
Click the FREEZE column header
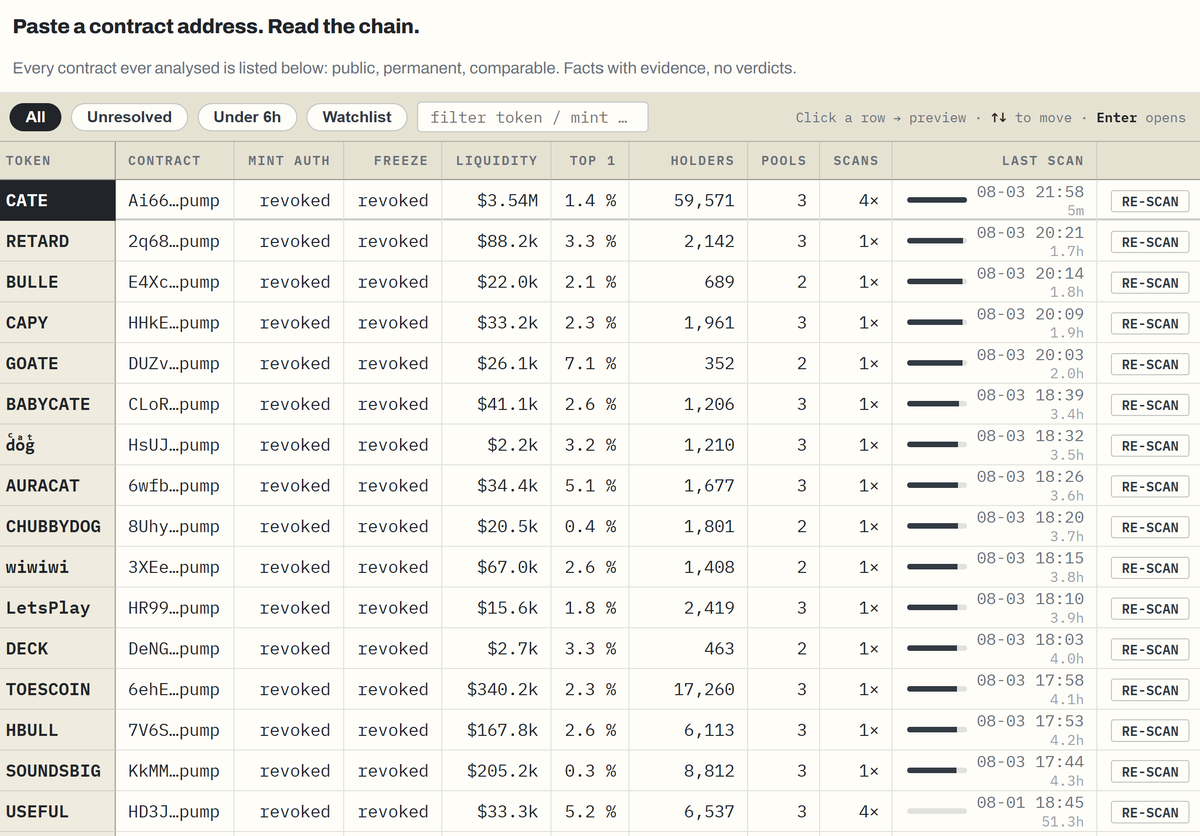coord(401,160)
